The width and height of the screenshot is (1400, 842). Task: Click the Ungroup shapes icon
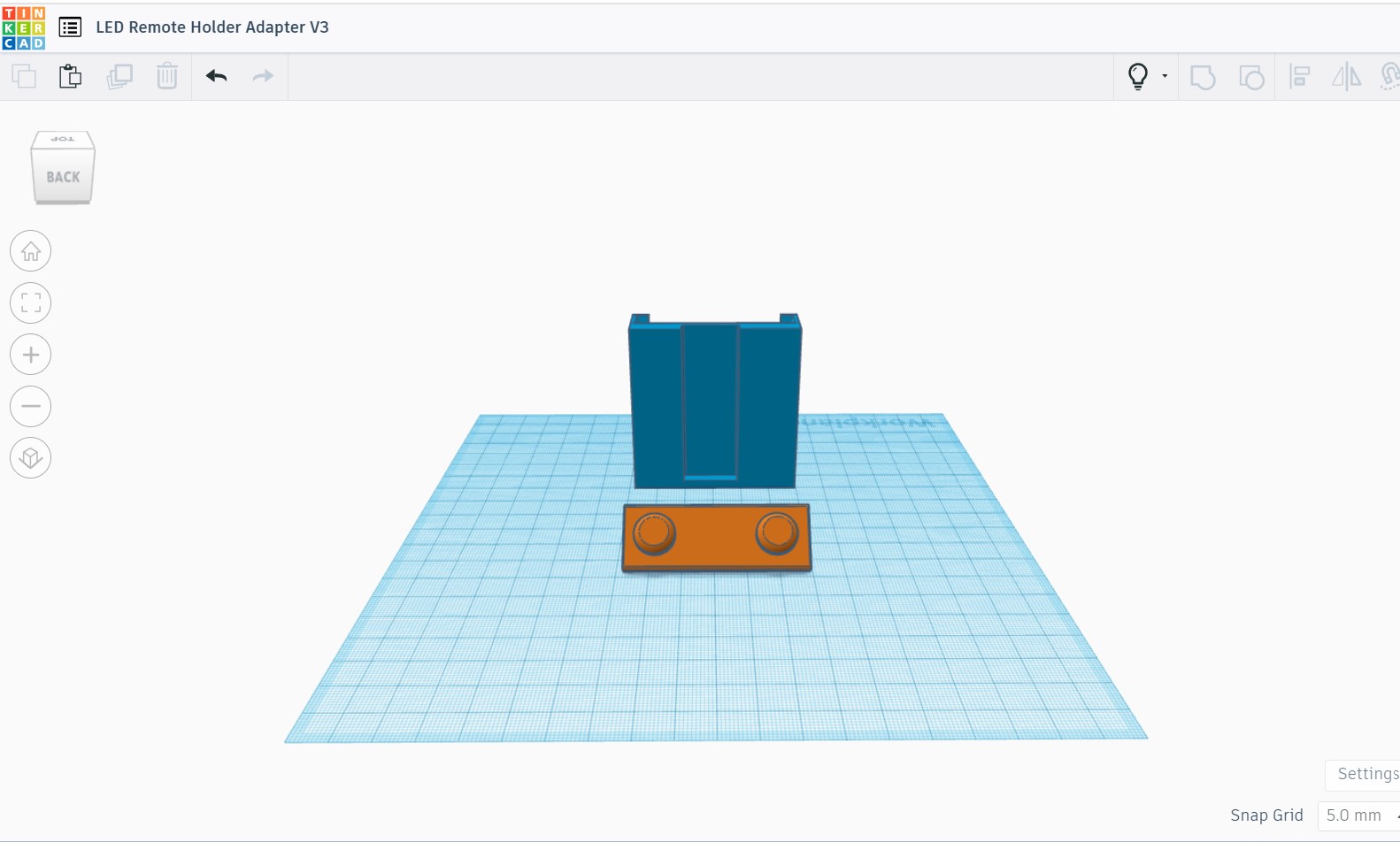point(1251,77)
